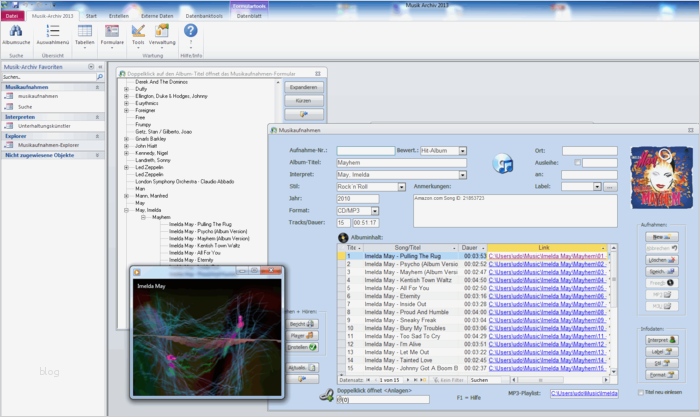Open the Albumsuche binoculars icon
Viewport: 700px width, 417px height.
tap(16, 32)
